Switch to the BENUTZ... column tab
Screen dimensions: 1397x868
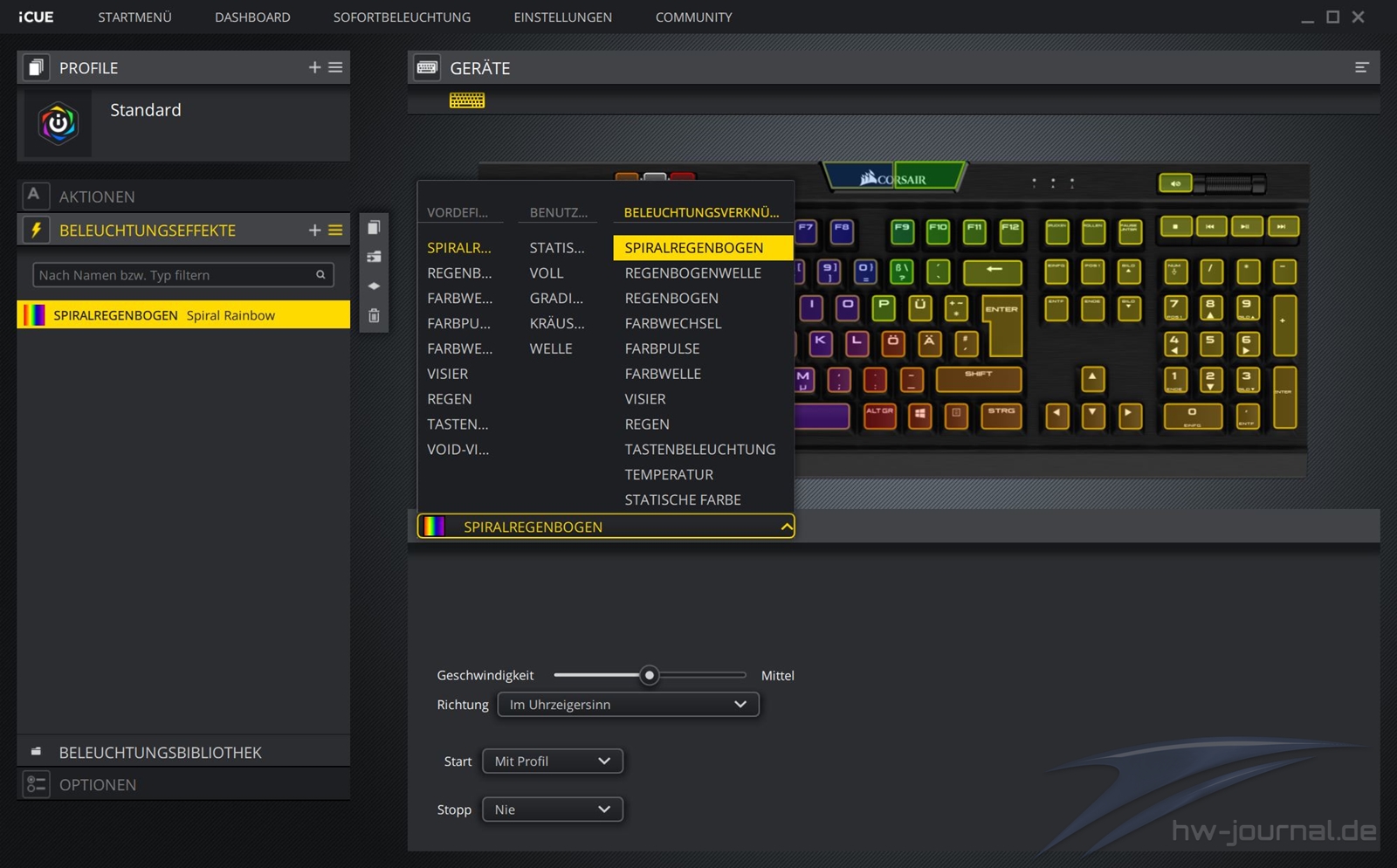[559, 212]
